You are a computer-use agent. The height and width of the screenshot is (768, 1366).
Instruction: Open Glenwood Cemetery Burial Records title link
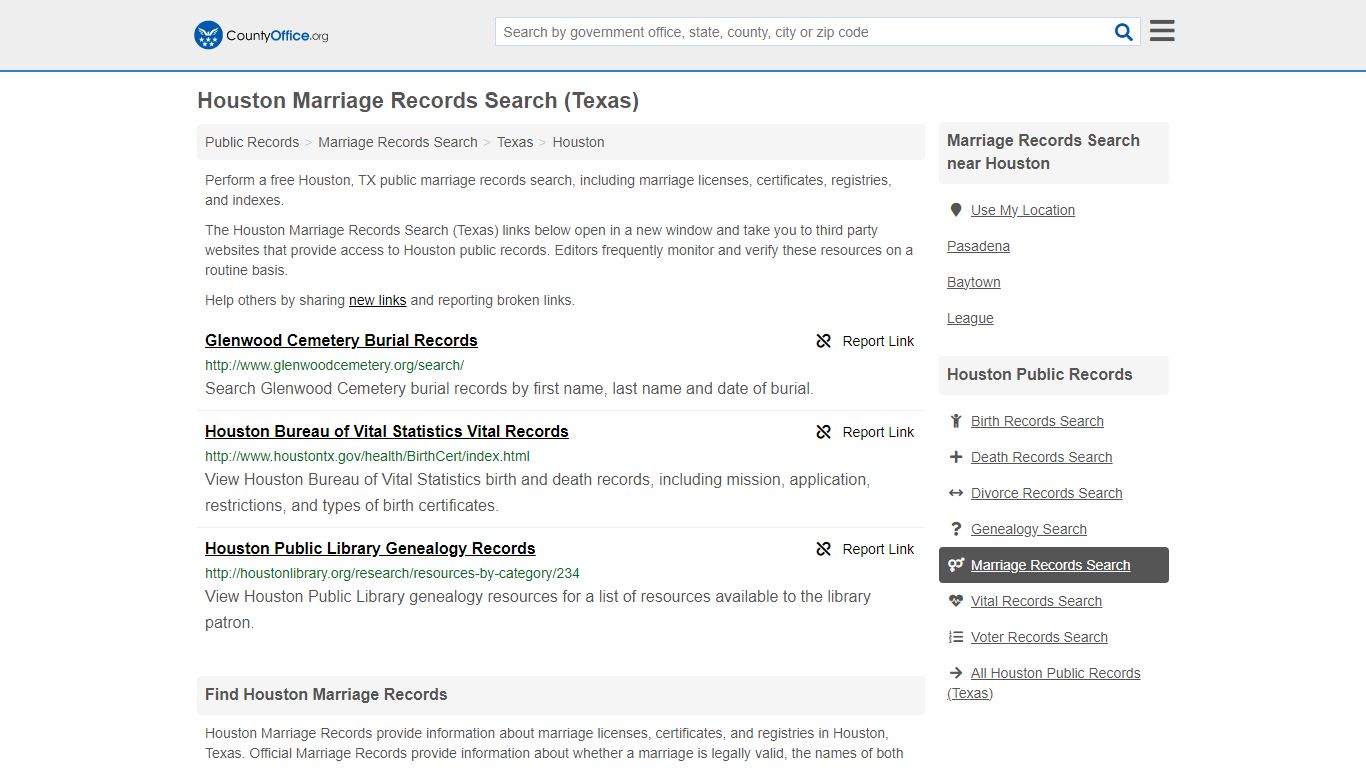pyautogui.click(x=341, y=340)
